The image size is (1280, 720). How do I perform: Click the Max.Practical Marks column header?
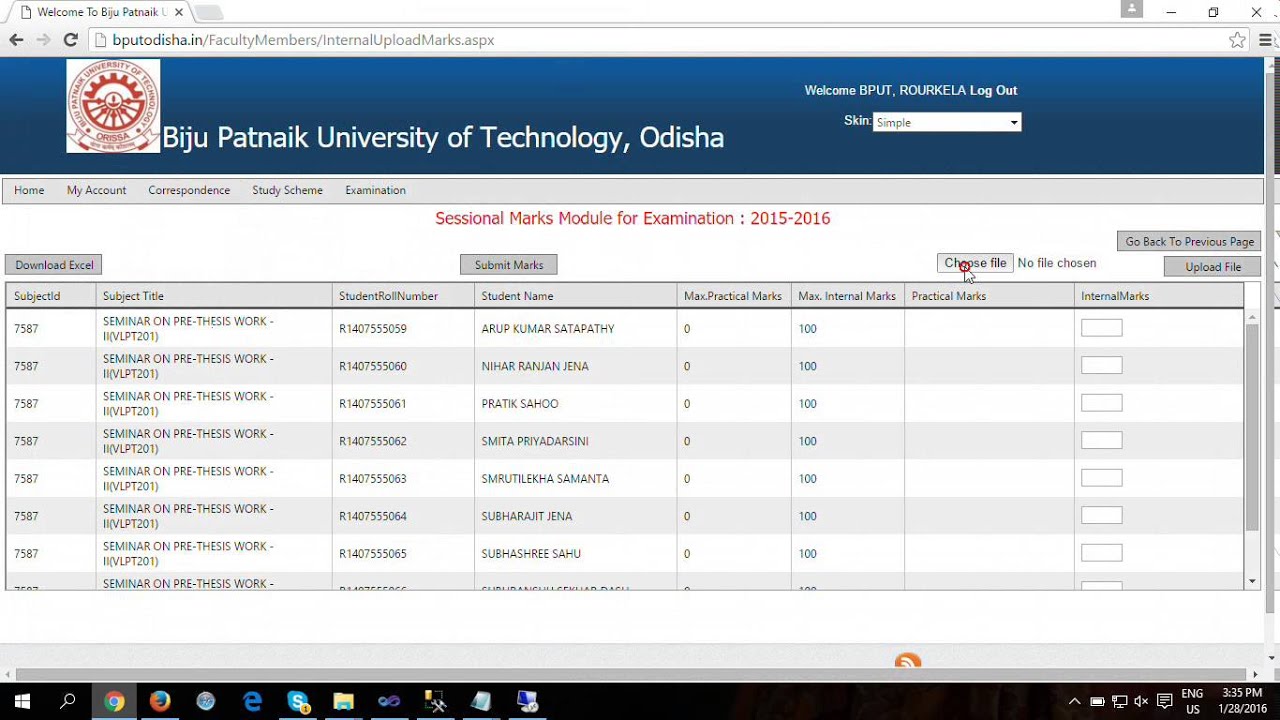(x=734, y=296)
